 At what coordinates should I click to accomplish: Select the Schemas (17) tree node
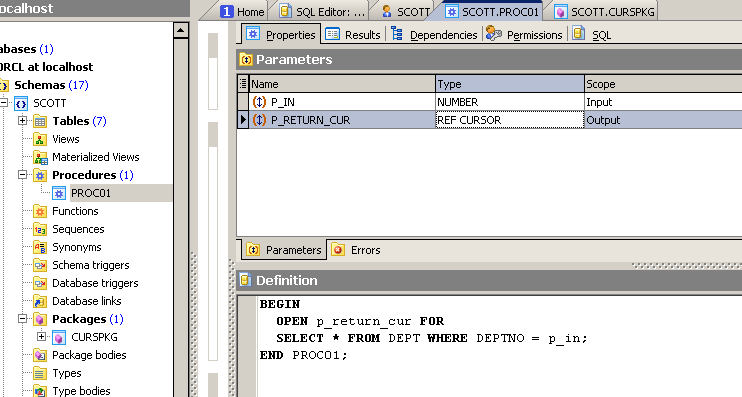(51, 85)
